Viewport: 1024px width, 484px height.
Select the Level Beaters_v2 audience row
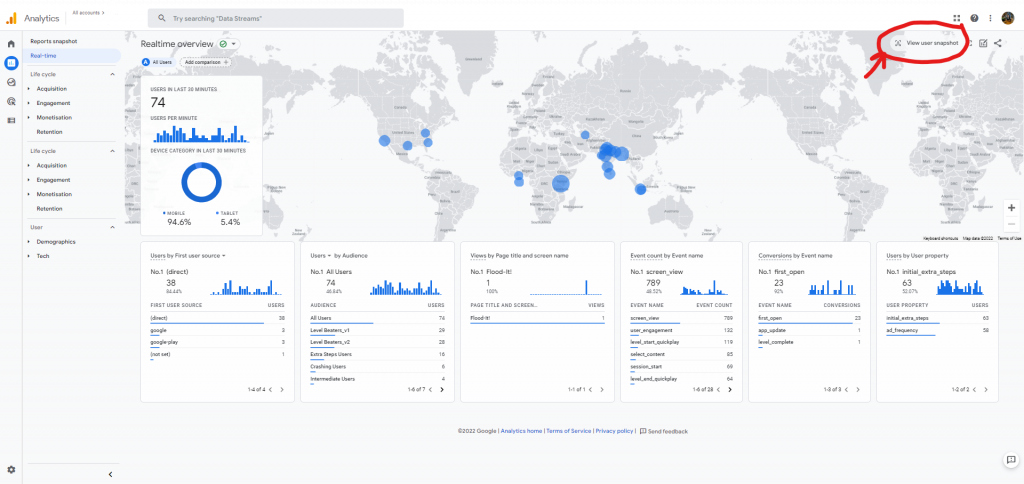[x=377, y=342]
